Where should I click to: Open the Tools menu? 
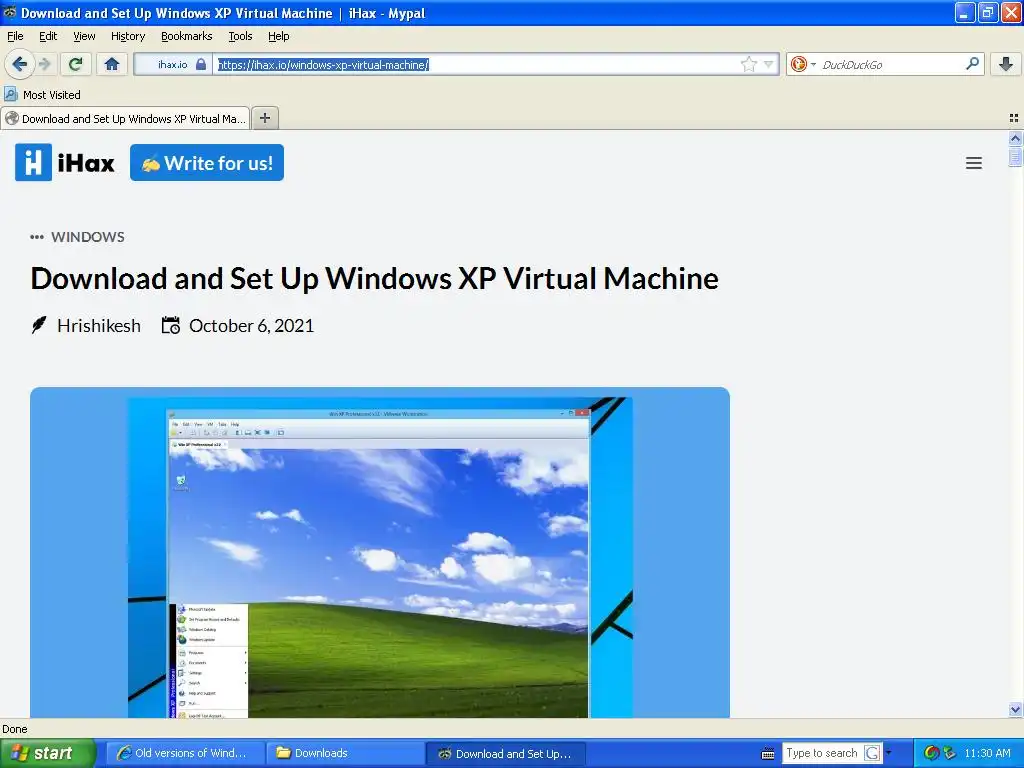240,36
